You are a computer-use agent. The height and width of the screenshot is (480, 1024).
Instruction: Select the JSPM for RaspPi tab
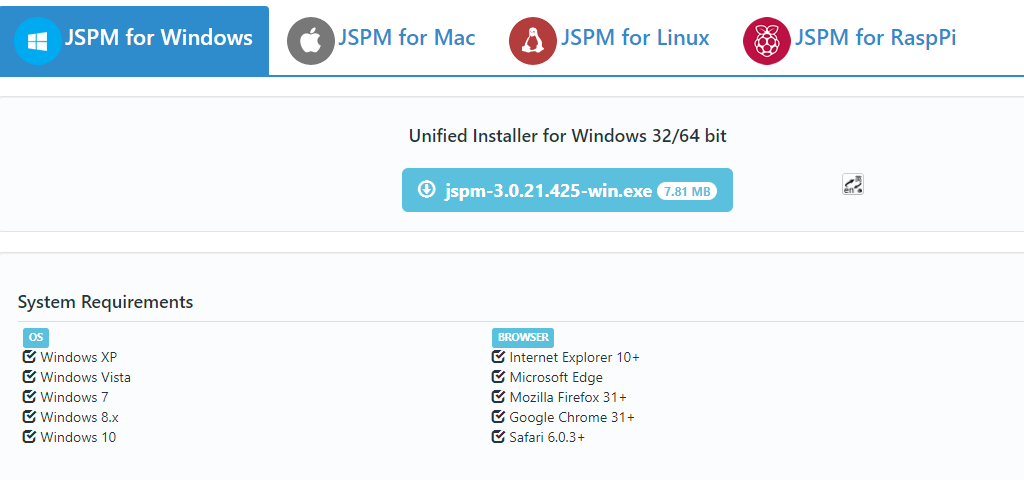tap(875, 39)
